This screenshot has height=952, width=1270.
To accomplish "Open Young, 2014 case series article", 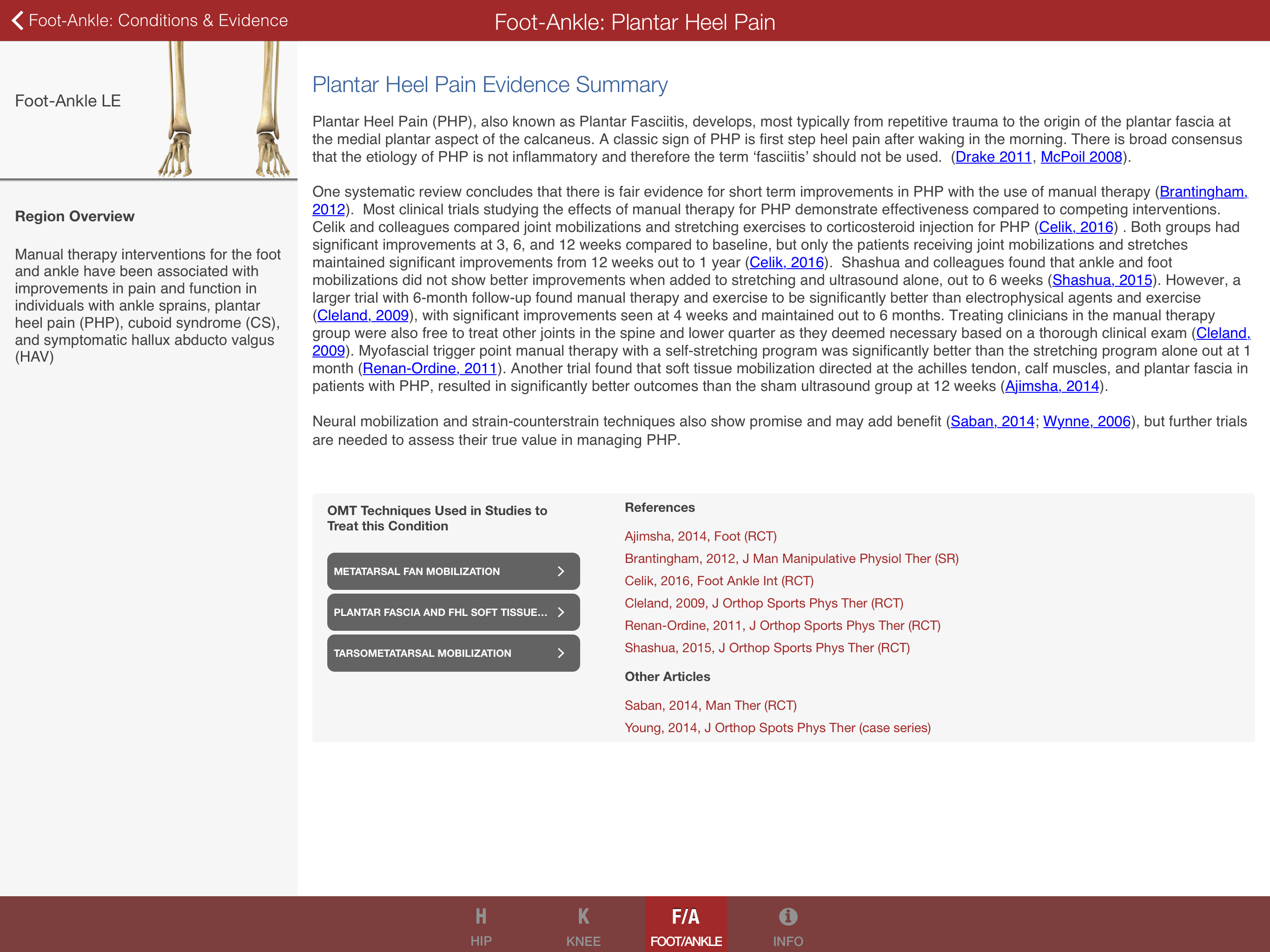I will point(777,727).
